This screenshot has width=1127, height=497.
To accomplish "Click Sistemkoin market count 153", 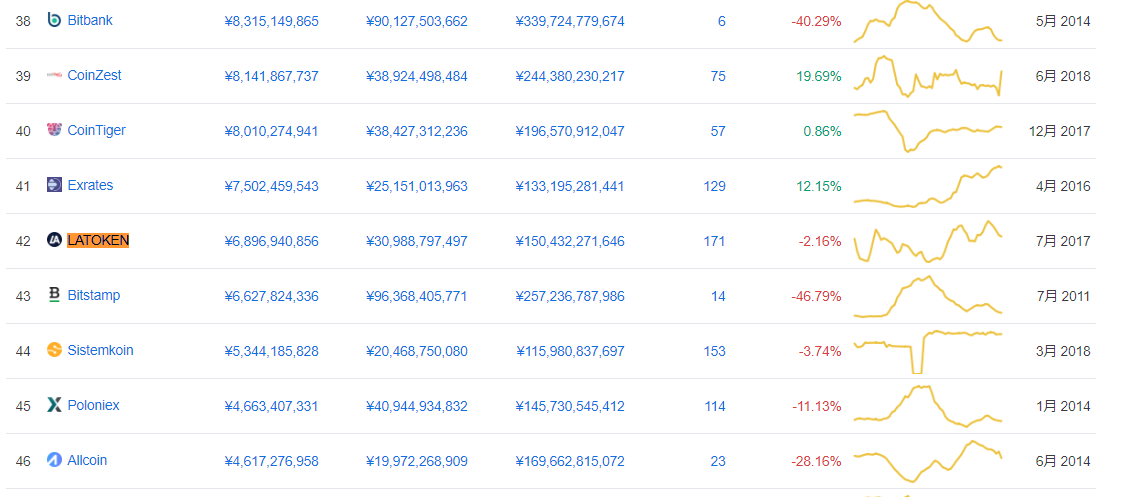I will 714,351.
